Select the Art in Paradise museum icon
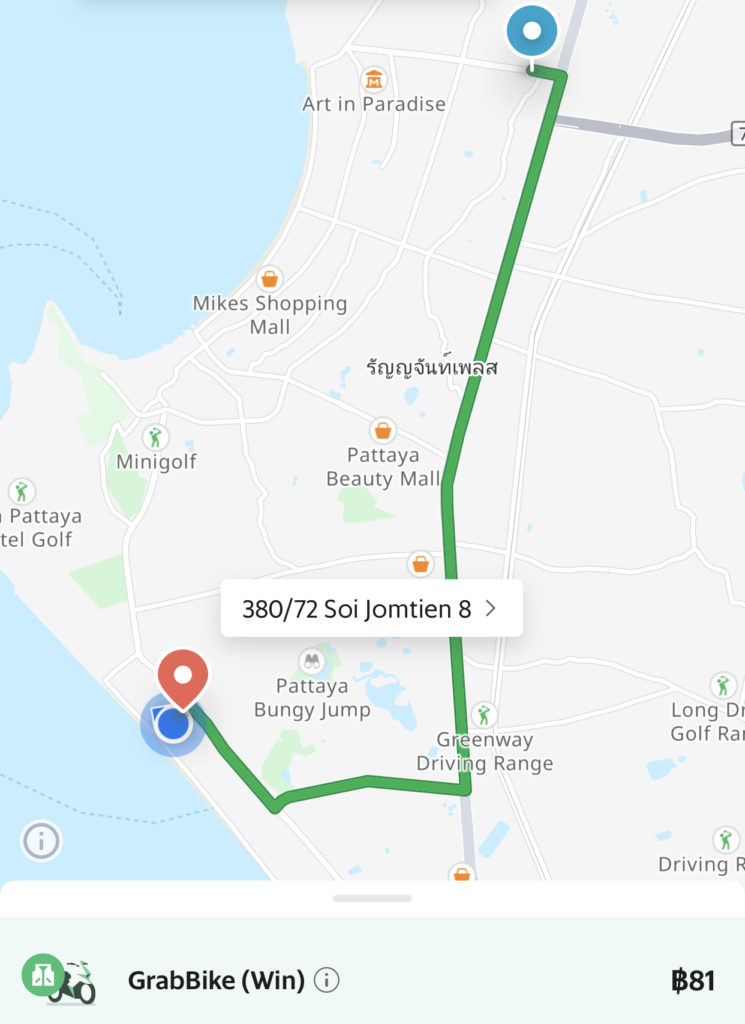Image resolution: width=745 pixels, height=1024 pixels. pyautogui.click(x=373, y=80)
